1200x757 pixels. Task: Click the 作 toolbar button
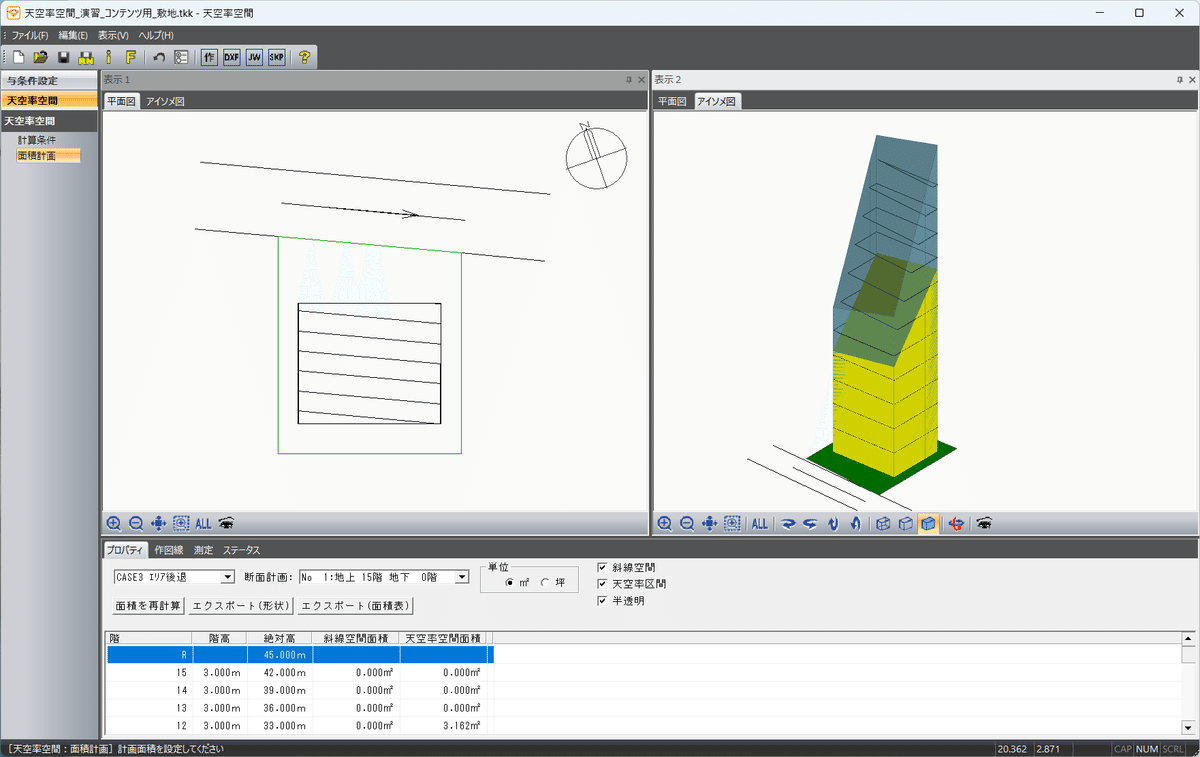pyautogui.click(x=210, y=57)
